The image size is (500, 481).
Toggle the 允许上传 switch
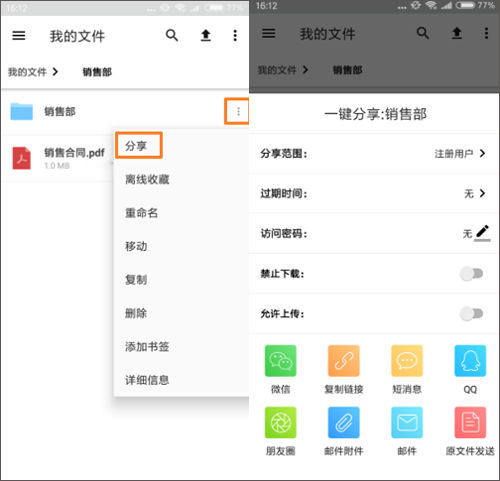471,313
